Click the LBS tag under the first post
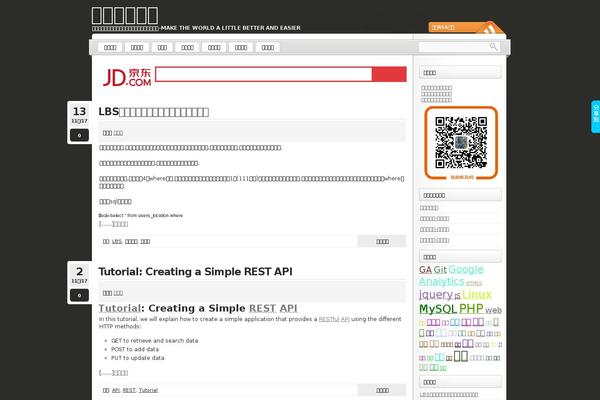 [x=117, y=242]
